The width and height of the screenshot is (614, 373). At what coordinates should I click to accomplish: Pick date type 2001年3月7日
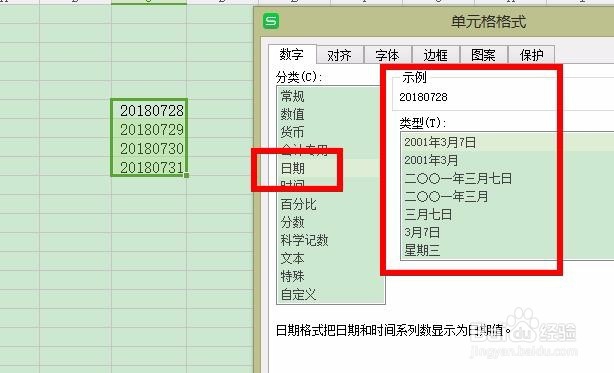pyautogui.click(x=440, y=142)
